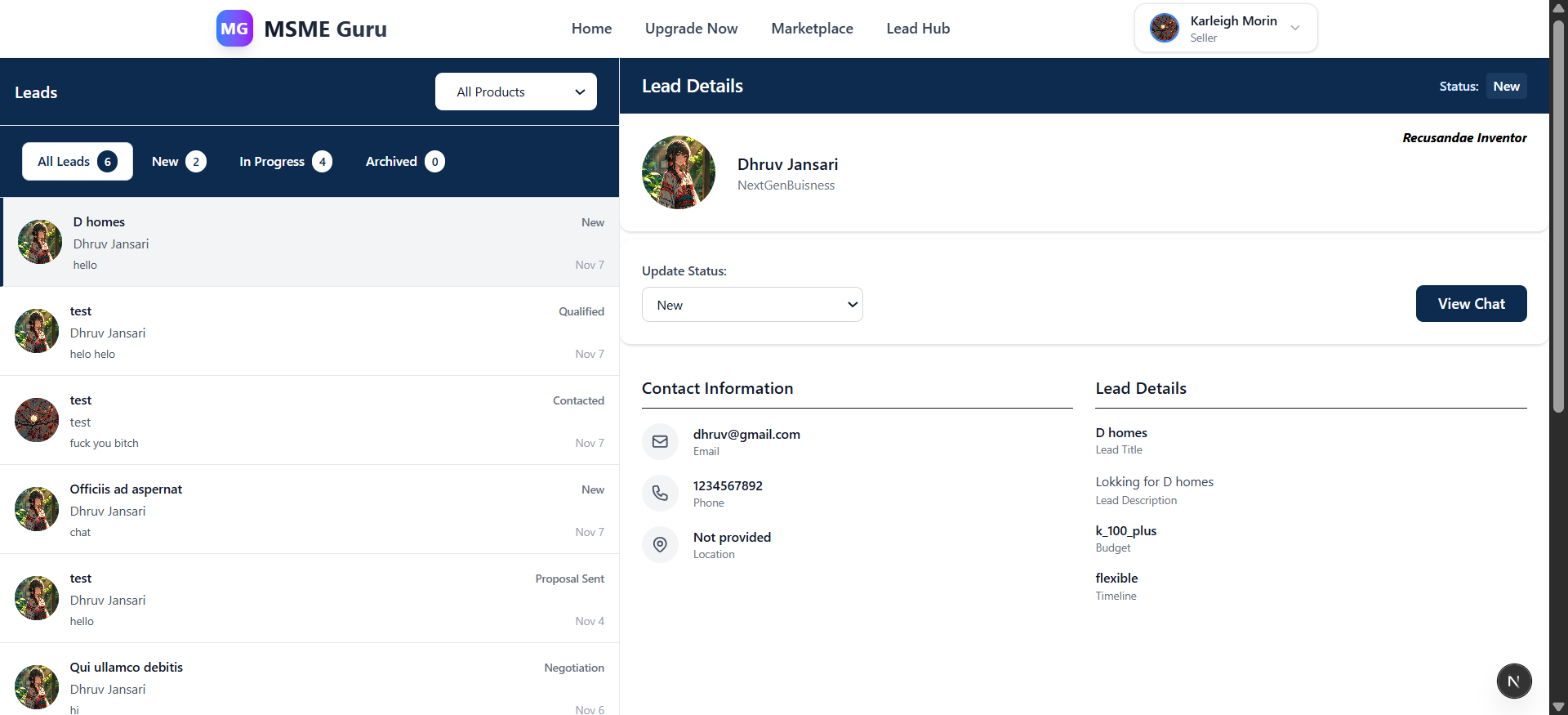The width and height of the screenshot is (1568, 715).
Task: Click the round N badge icon
Action: point(1513,681)
